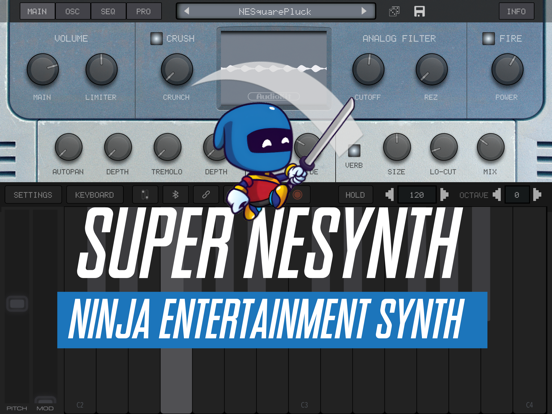Click the octave increase arrow
552x414 pixels.
pos(537,195)
